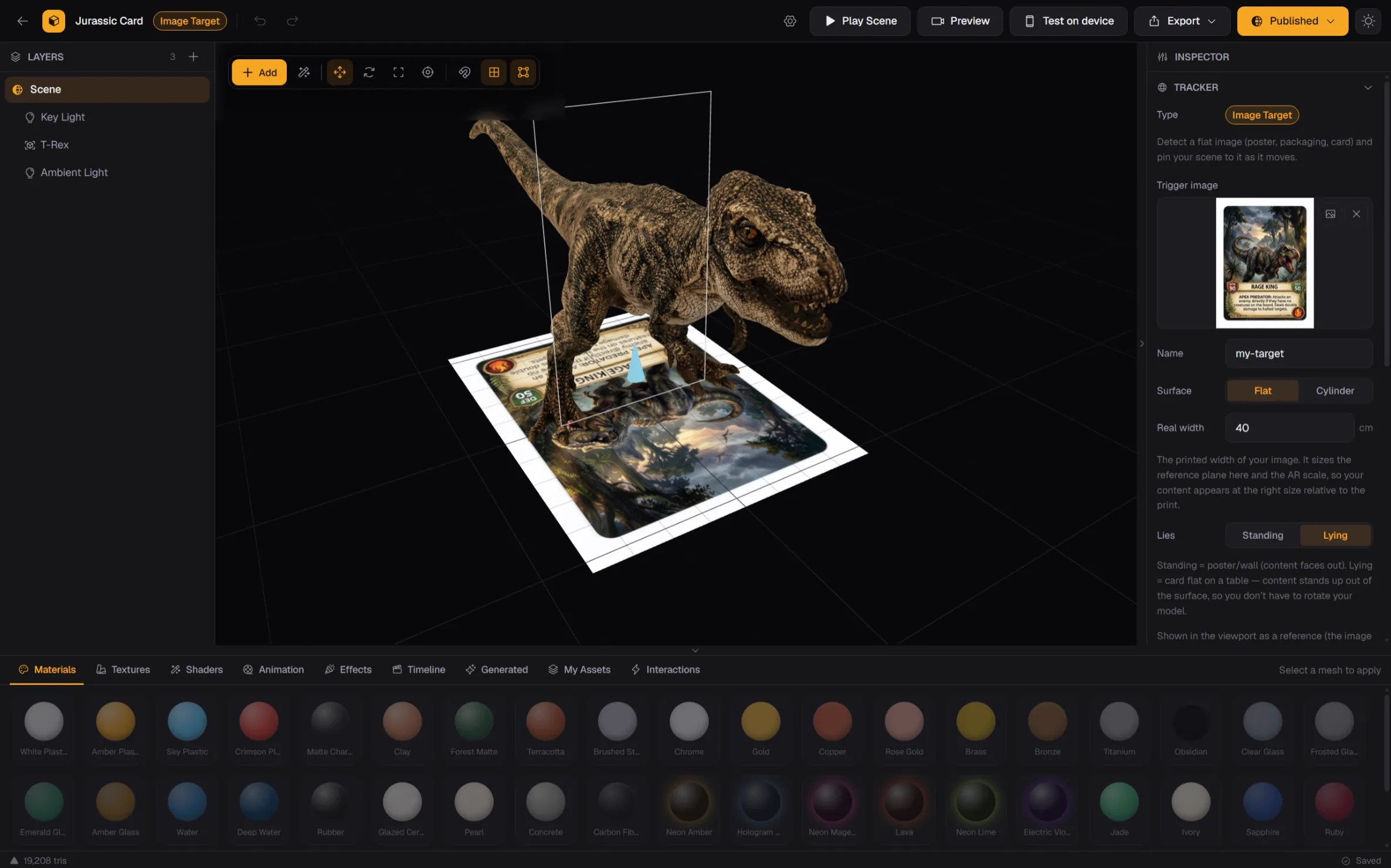The height and width of the screenshot is (868, 1391).
Task: Click the Play Scene button
Action: tap(860, 21)
